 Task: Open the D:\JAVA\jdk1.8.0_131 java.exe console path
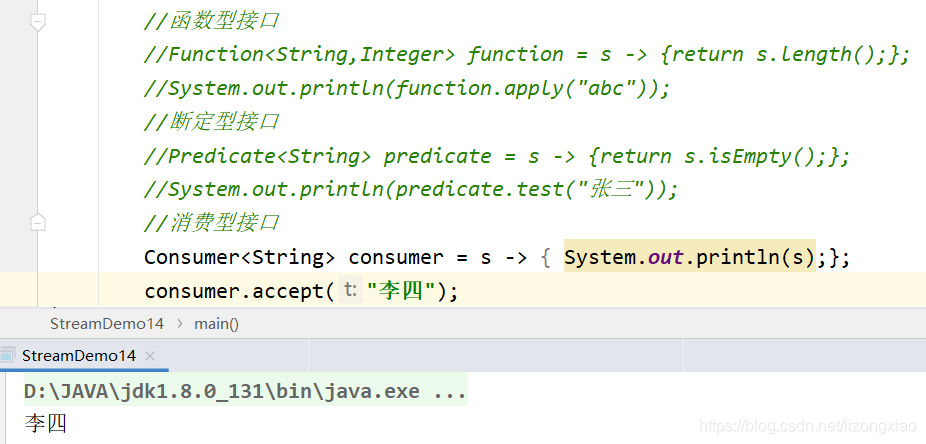(221, 391)
